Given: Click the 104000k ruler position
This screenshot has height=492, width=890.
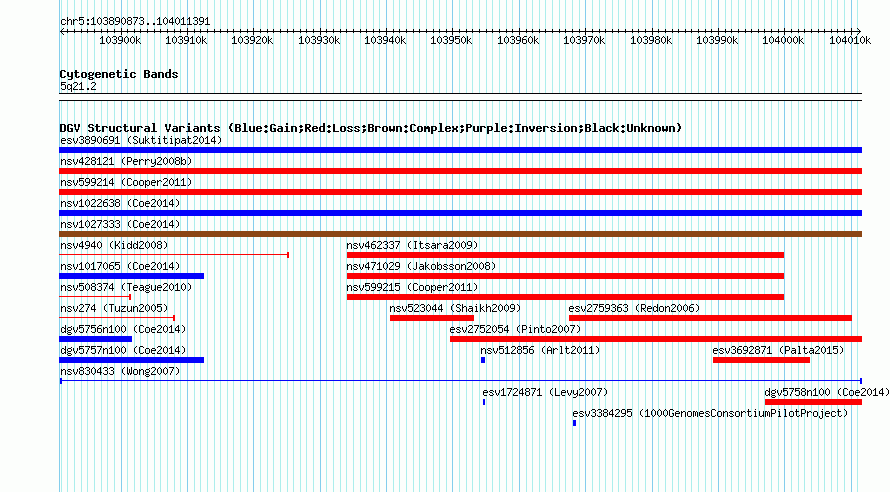Looking at the screenshot, I should point(783,40).
